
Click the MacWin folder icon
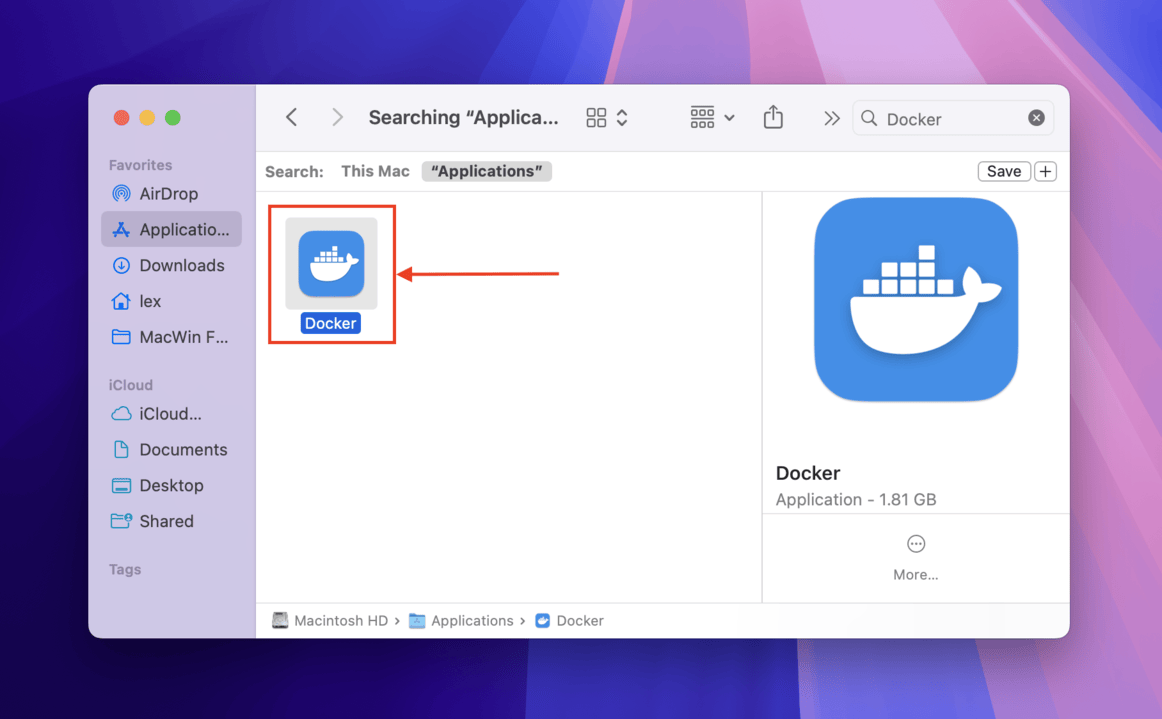click(x=121, y=337)
